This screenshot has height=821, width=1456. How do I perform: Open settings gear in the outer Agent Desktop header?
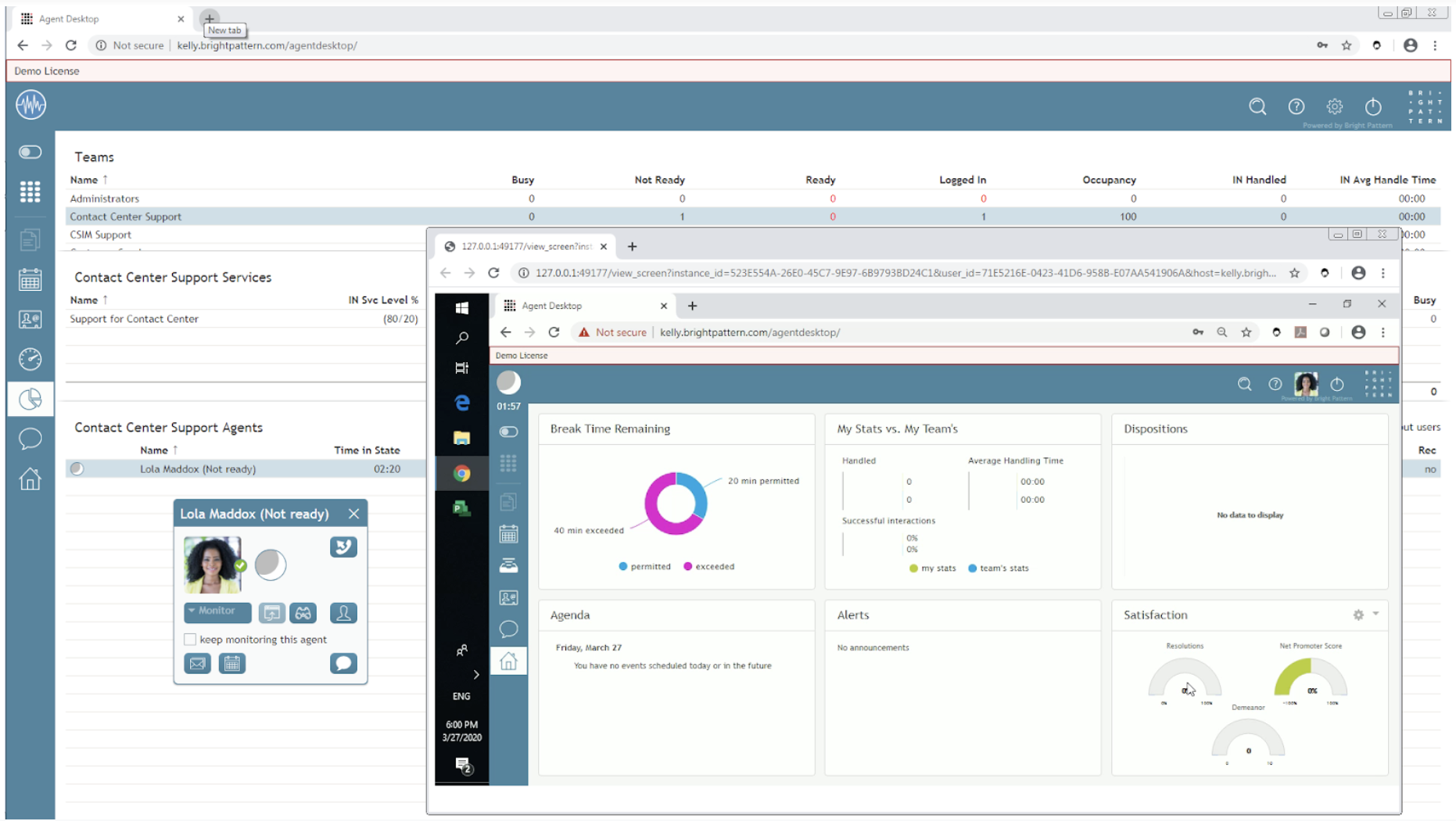pyautogui.click(x=1334, y=106)
